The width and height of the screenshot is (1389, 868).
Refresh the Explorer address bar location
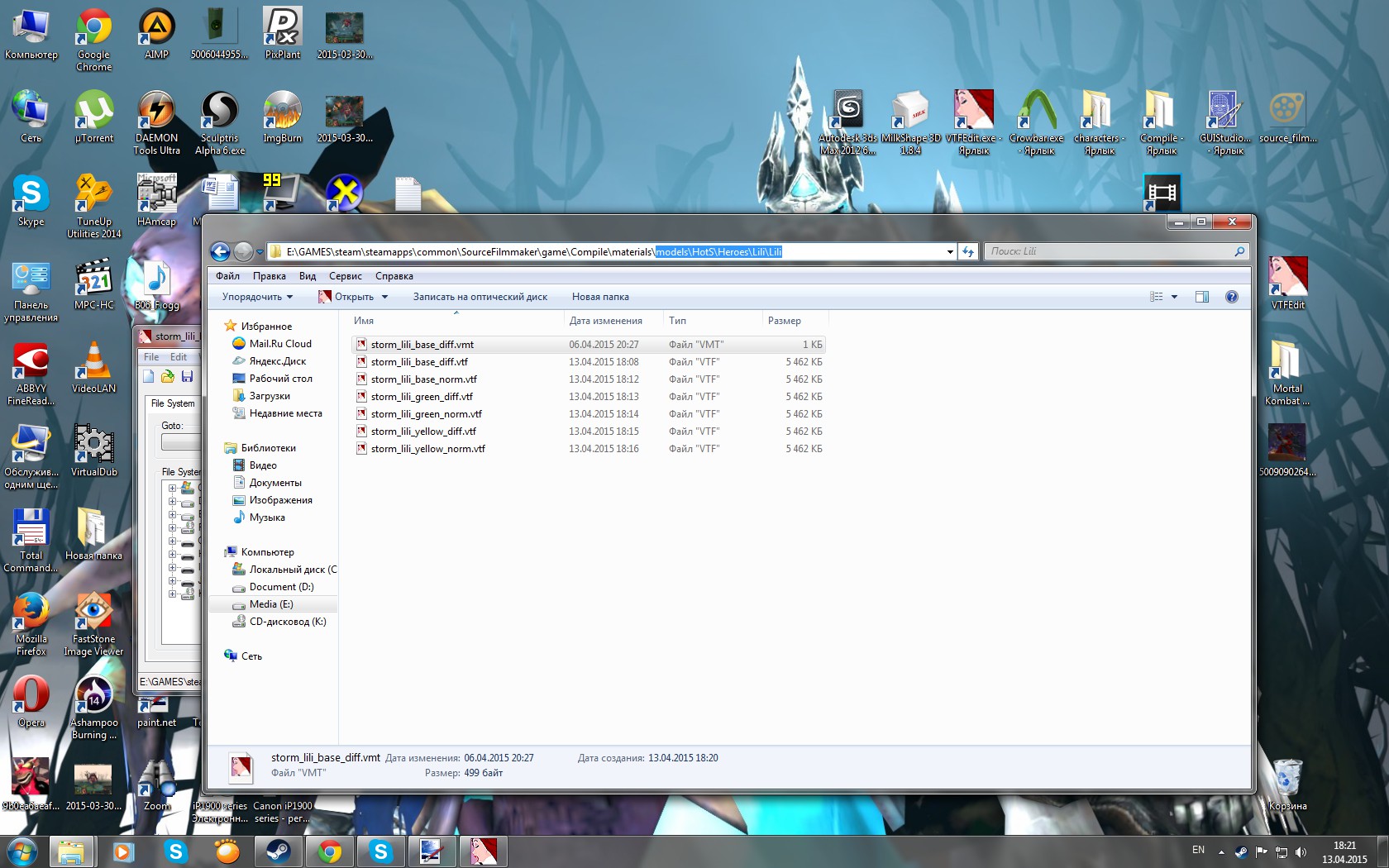[x=967, y=251]
